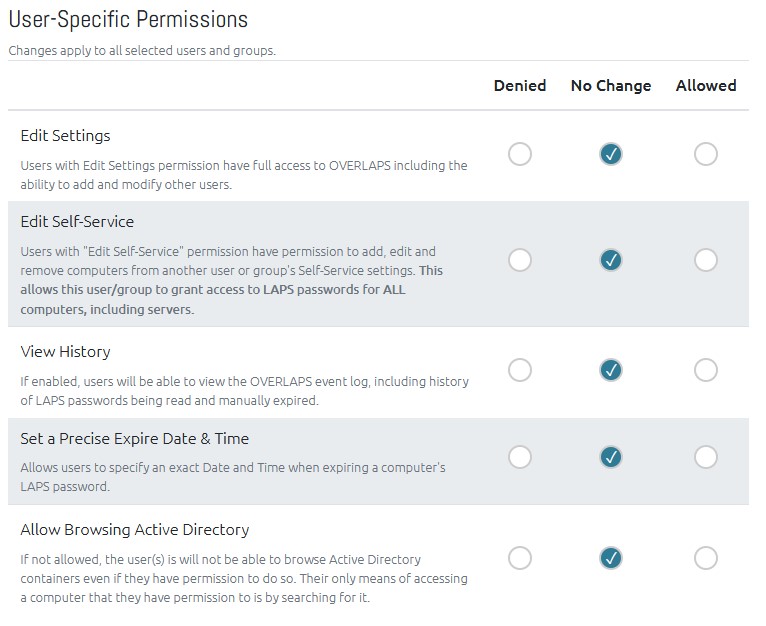Click the Edit Self-Service permission title
This screenshot has width=766, height=626.
pyautogui.click(x=77, y=222)
